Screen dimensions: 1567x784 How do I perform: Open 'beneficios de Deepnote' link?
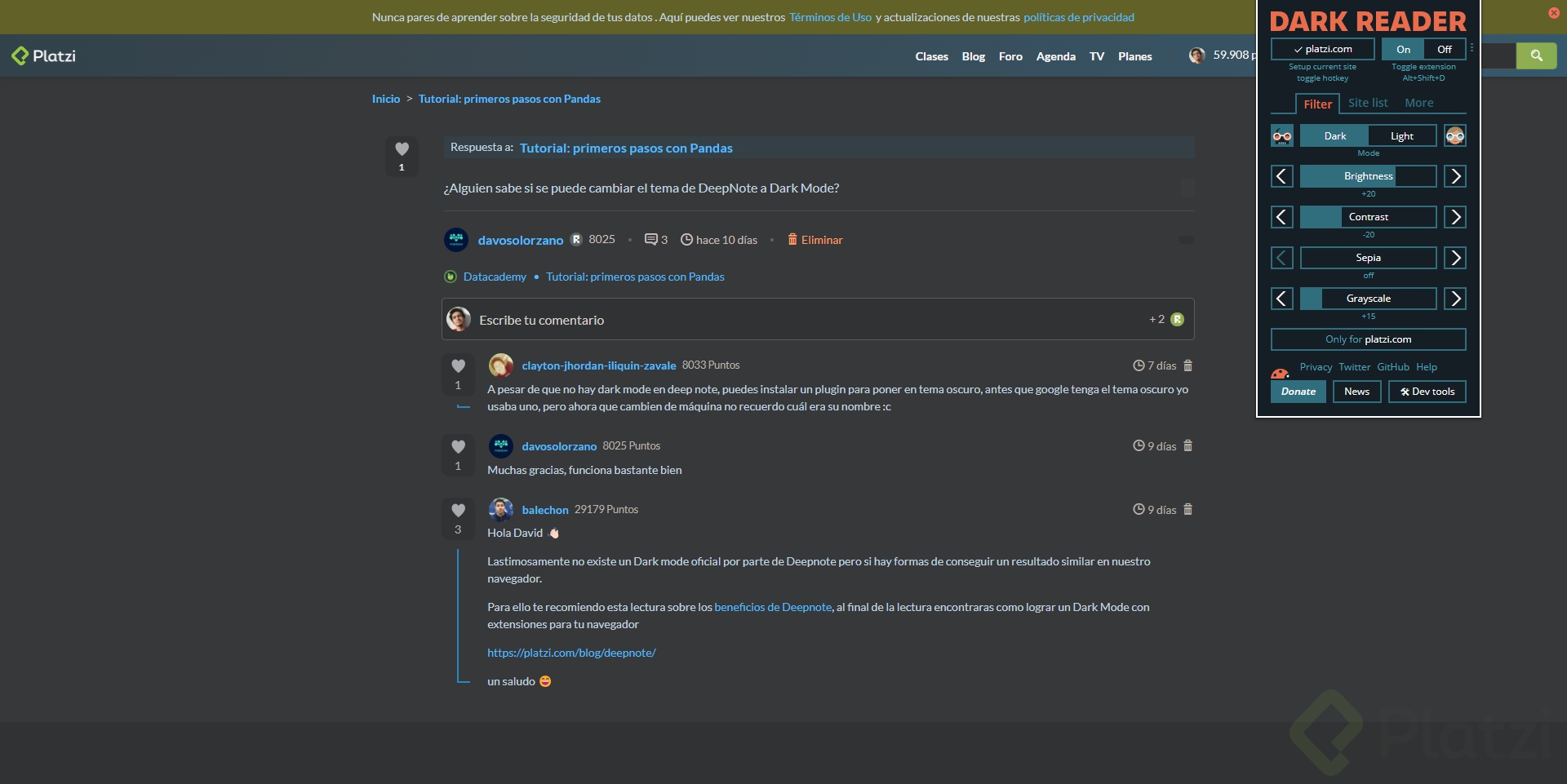coord(773,607)
